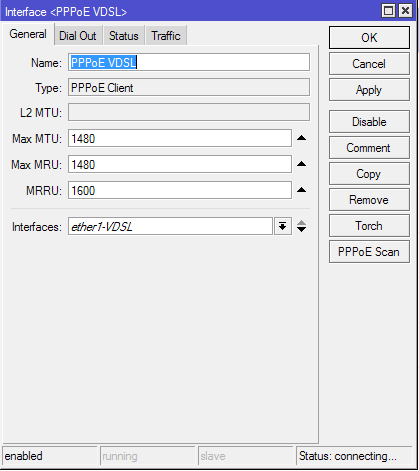The width and height of the screenshot is (419, 471).
Task: Remove the PPPoE VDSL interface
Action: coord(369,200)
